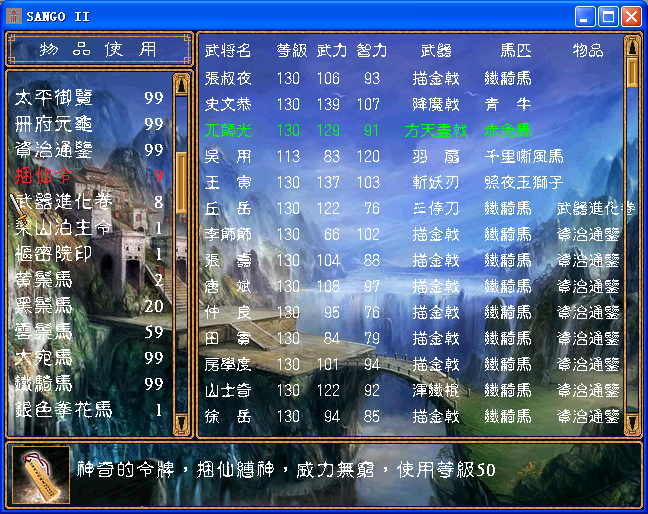Click the 馬匹 column header
The height and width of the screenshot is (514, 648).
(x=516, y=51)
